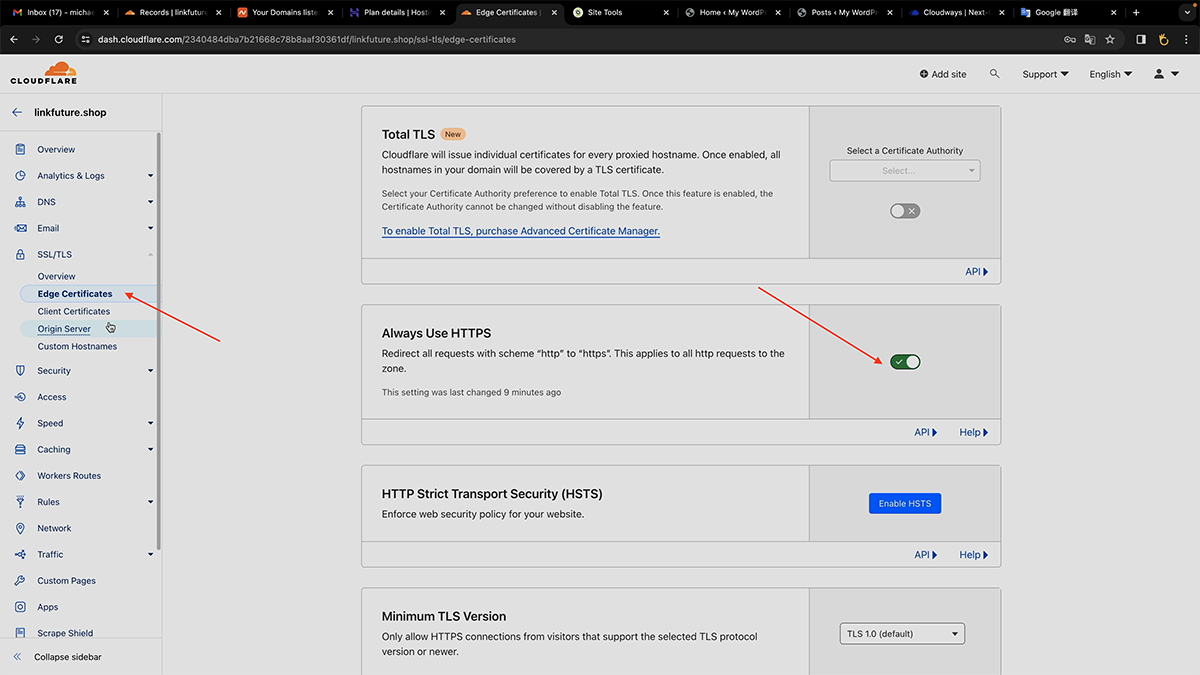This screenshot has height=675, width=1200.
Task: Click the browser address bar URL
Action: pos(308,39)
